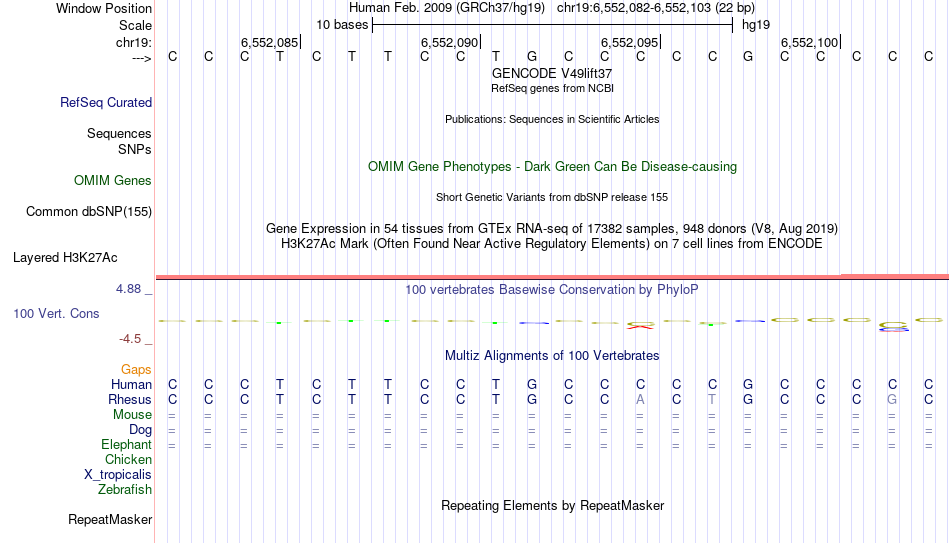Select the Human alignment row label
Screen dimensions: 950x543
coord(131,385)
